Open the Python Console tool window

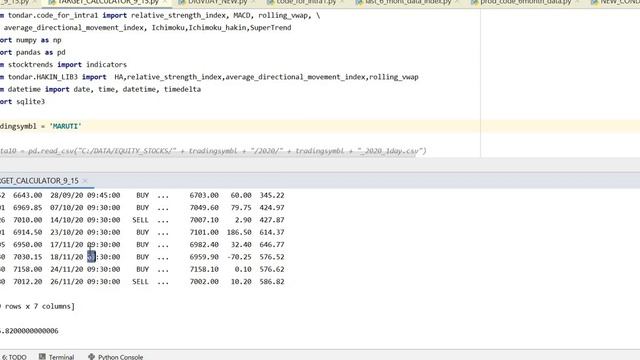click(x=116, y=357)
